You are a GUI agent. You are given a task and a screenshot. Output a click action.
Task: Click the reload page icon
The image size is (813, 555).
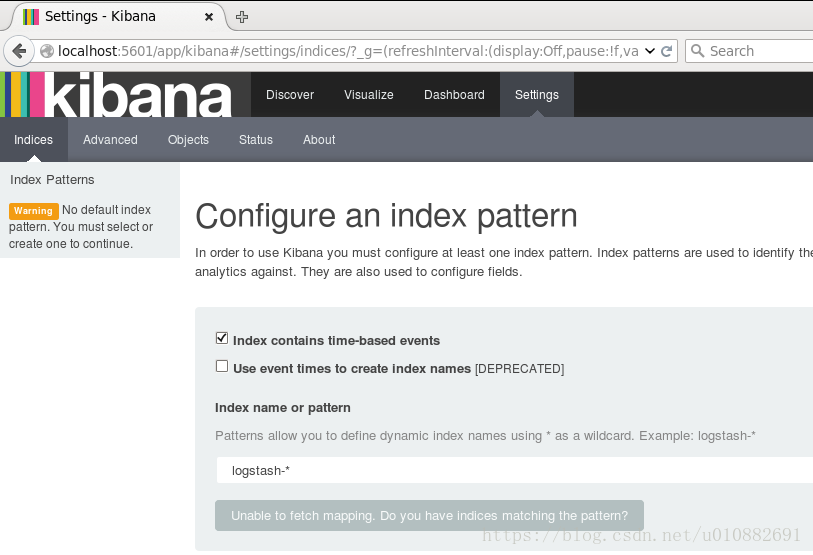click(x=667, y=51)
